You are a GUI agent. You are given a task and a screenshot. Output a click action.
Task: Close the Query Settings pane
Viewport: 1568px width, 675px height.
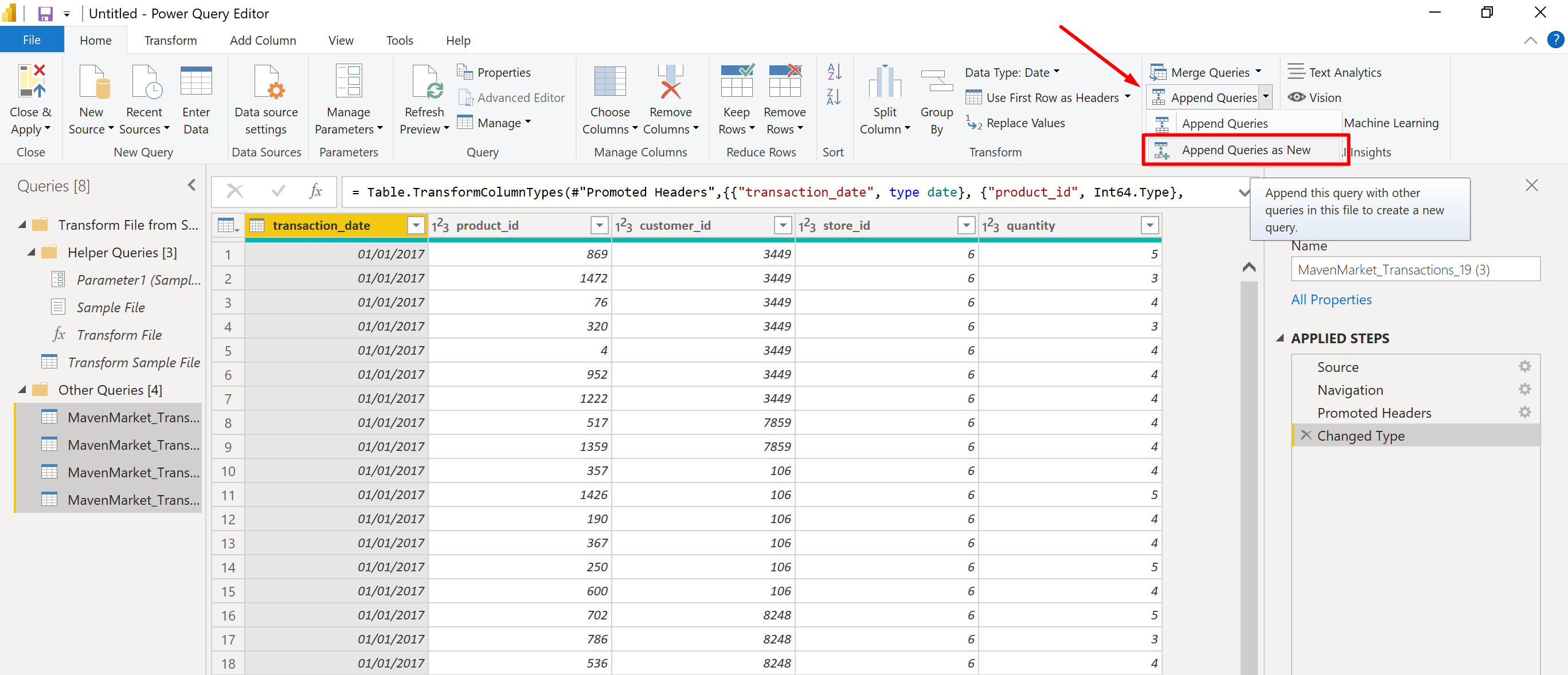click(x=1531, y=185)
